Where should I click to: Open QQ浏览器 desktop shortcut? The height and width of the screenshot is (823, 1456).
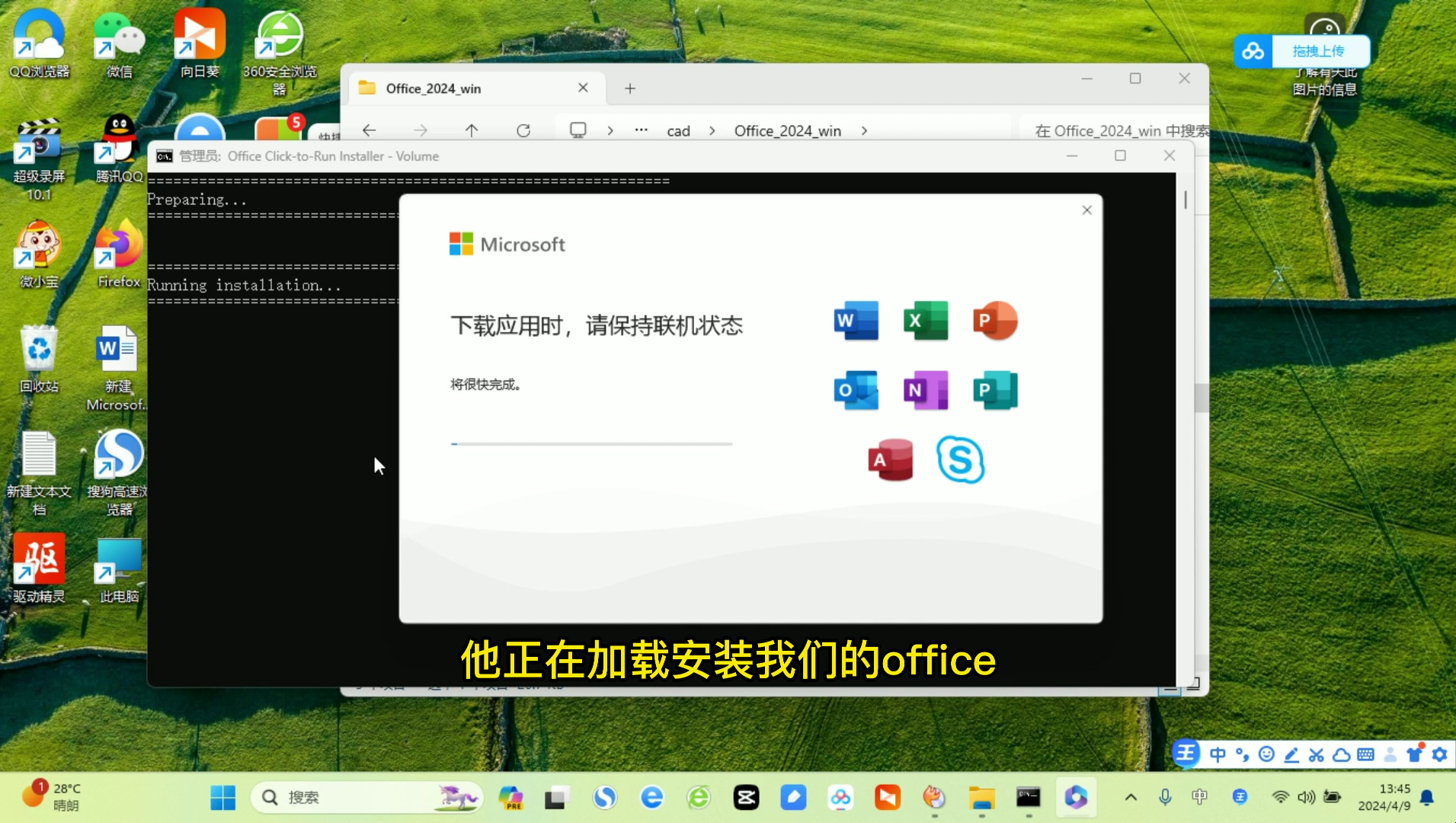click(39, 43)
